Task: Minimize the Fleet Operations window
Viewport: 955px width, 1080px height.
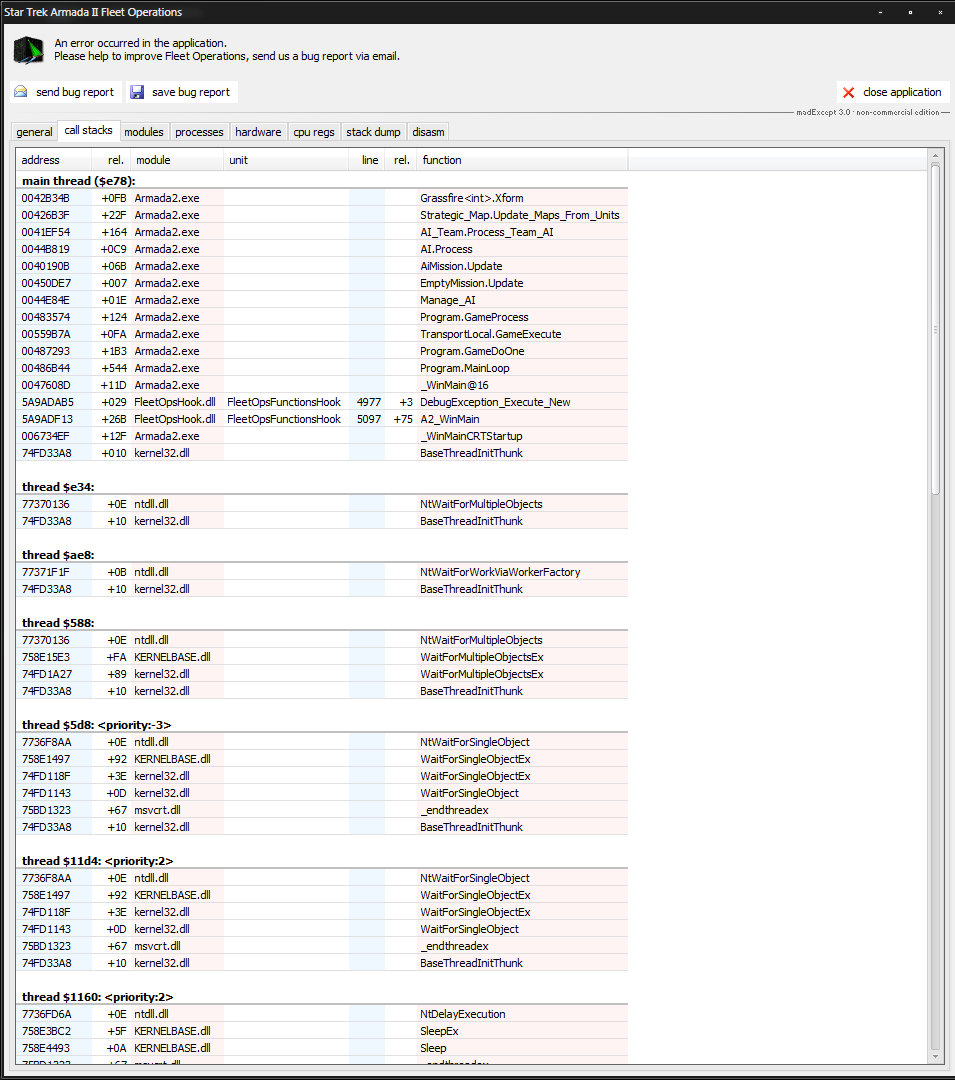Action: (880, 12)
